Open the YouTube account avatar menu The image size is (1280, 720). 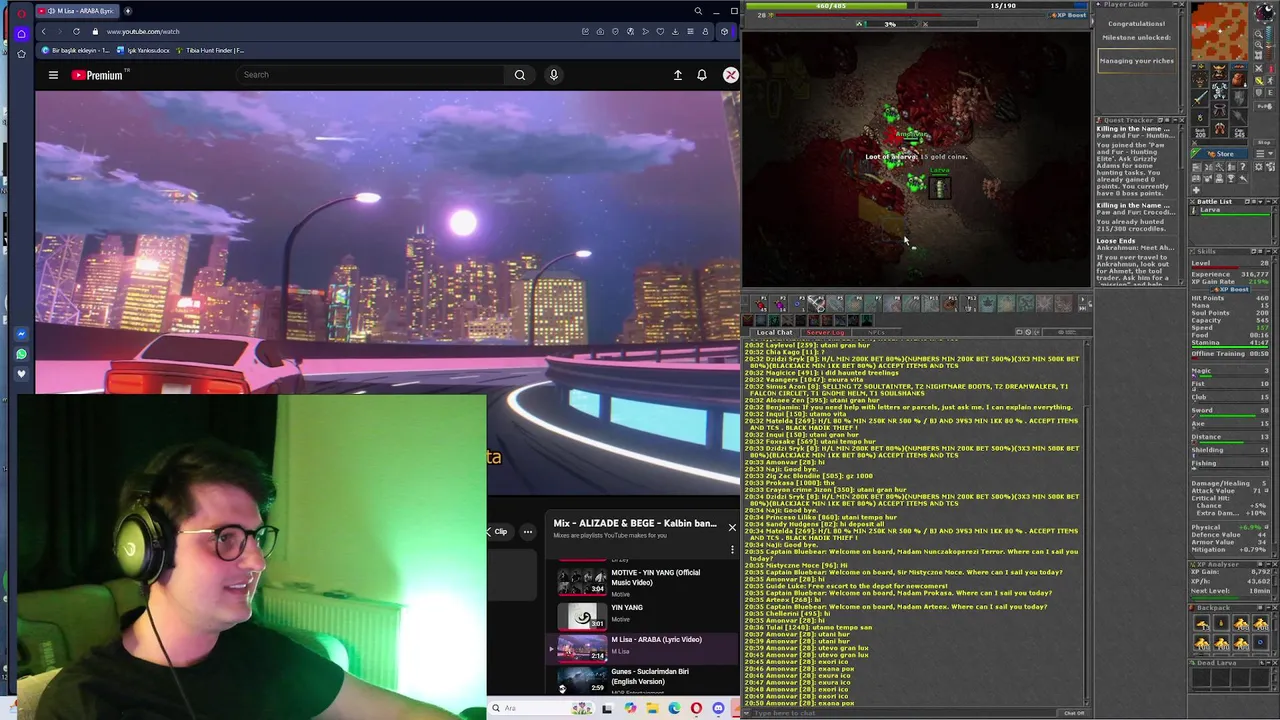coord(731,75)
